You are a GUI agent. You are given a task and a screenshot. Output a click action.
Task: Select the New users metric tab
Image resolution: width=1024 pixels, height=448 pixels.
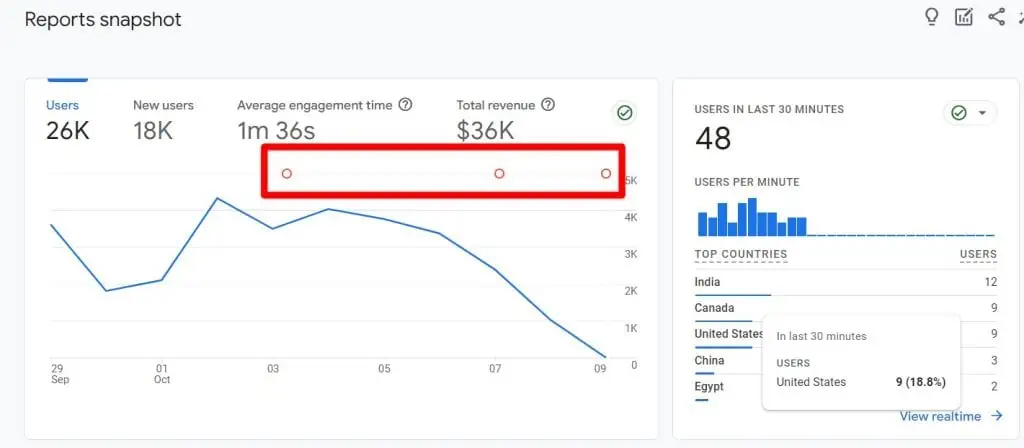[163, 118]
